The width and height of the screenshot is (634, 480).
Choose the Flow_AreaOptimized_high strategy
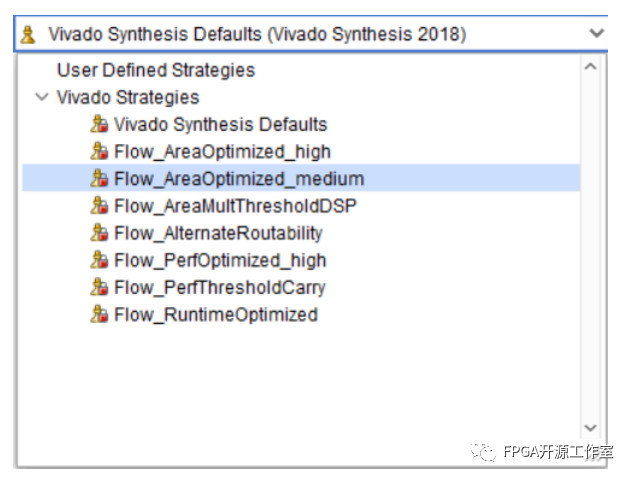click(x=222, y=152)
